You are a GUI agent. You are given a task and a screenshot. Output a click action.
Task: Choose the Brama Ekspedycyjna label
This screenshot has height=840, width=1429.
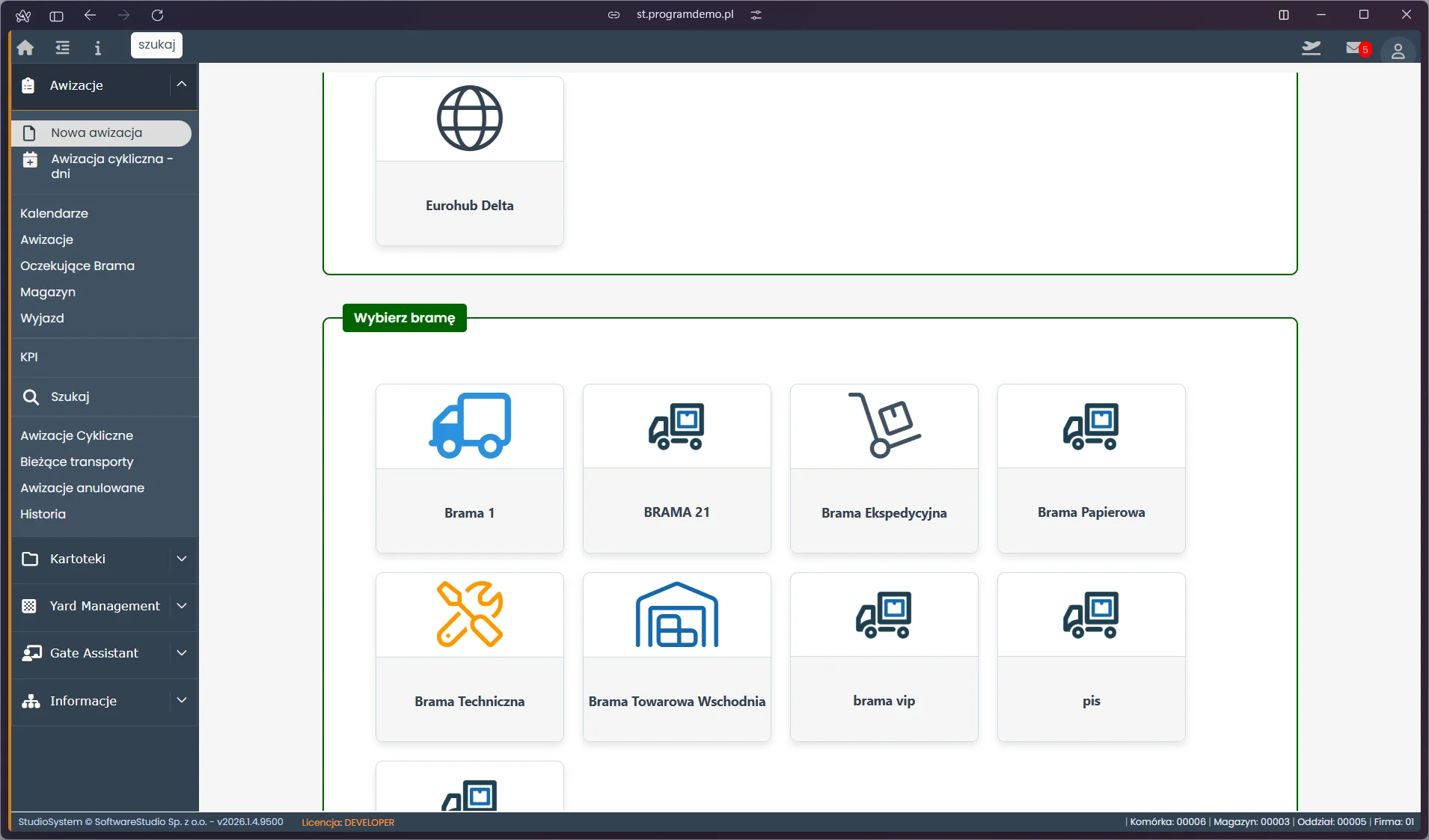pyautogui.click(x=884, y=513)
